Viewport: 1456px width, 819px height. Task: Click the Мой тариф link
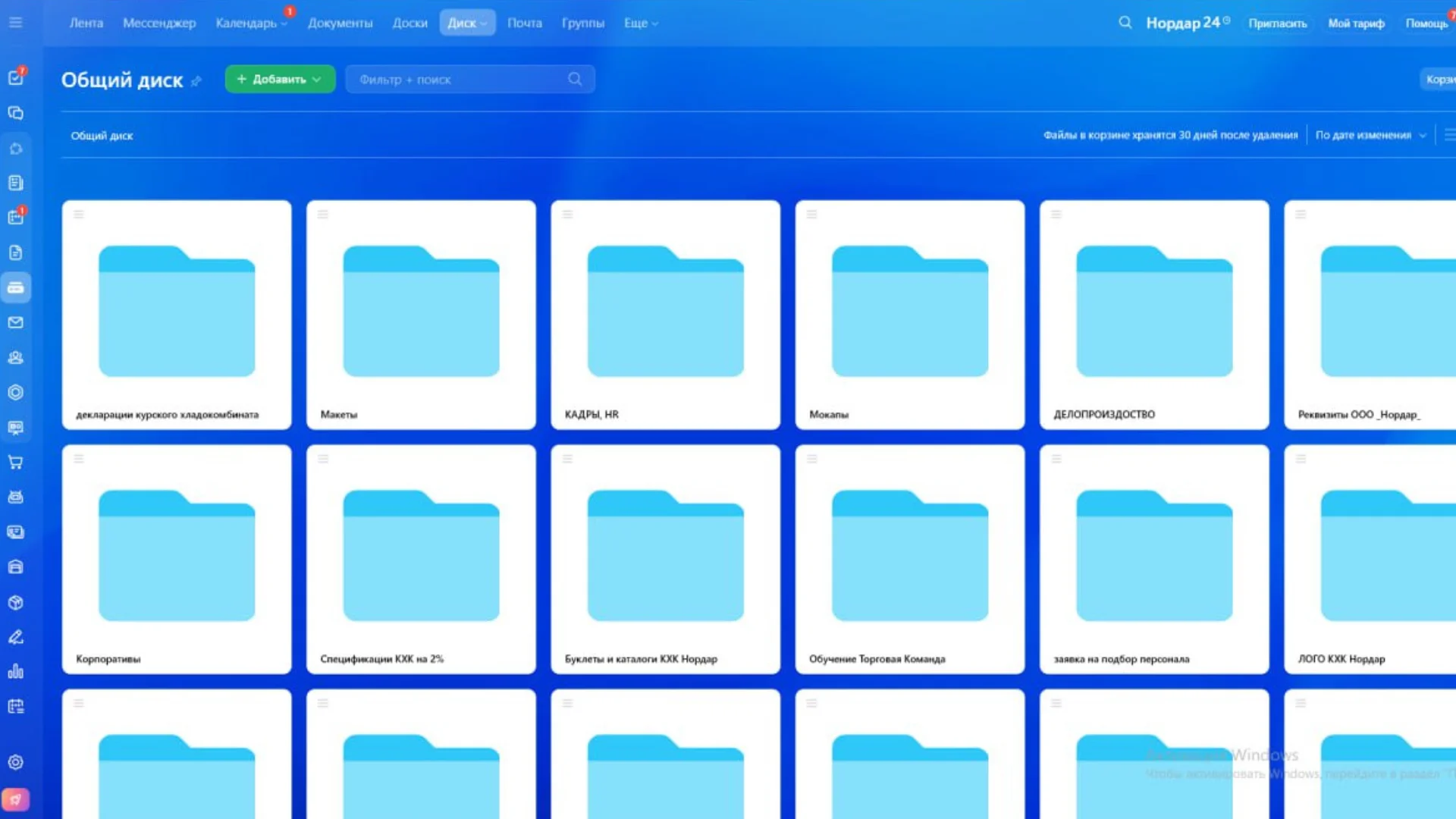(1356, 24)
